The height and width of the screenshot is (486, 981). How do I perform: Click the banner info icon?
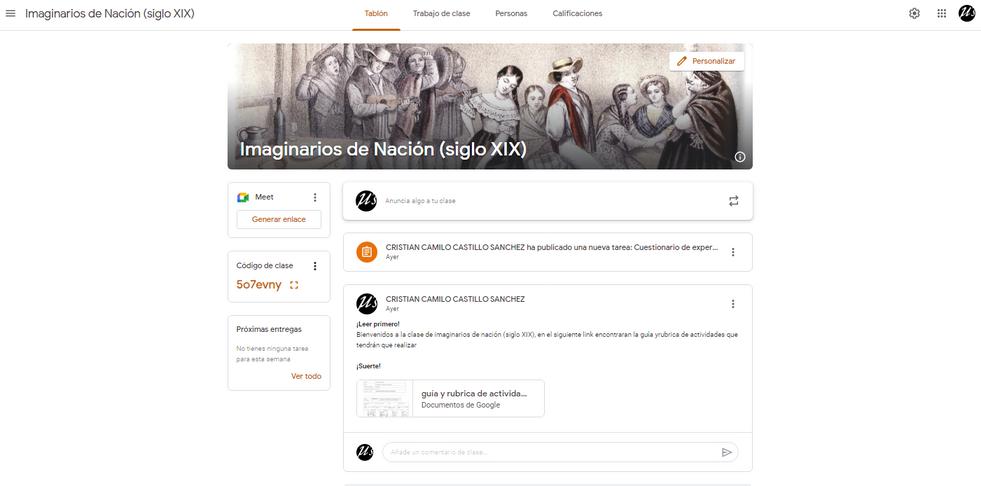point(740,157)
